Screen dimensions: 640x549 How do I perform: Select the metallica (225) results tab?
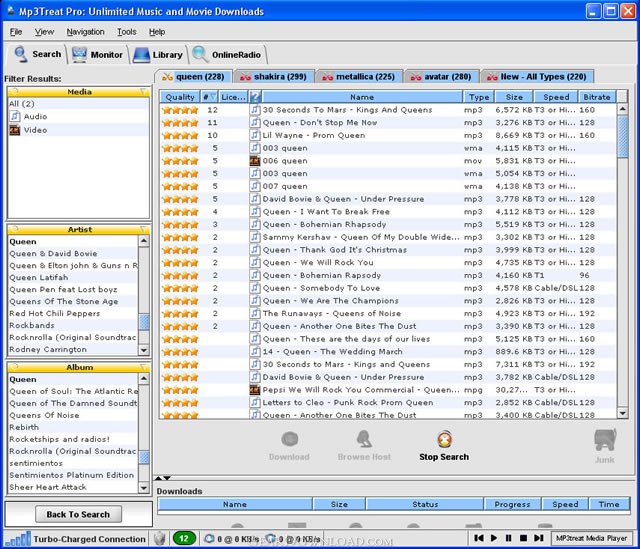[x=358, y=77]
